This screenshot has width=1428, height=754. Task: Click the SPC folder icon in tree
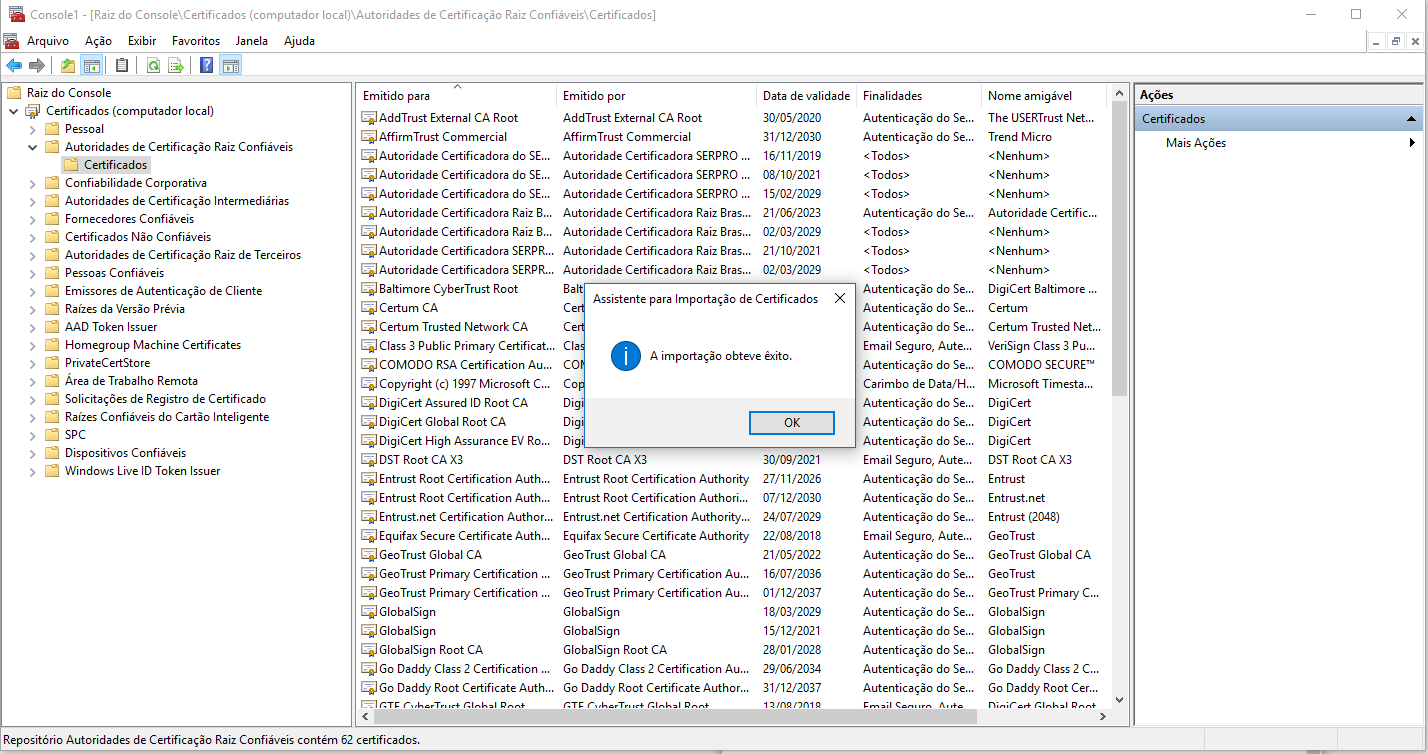(x=52, y=435)
